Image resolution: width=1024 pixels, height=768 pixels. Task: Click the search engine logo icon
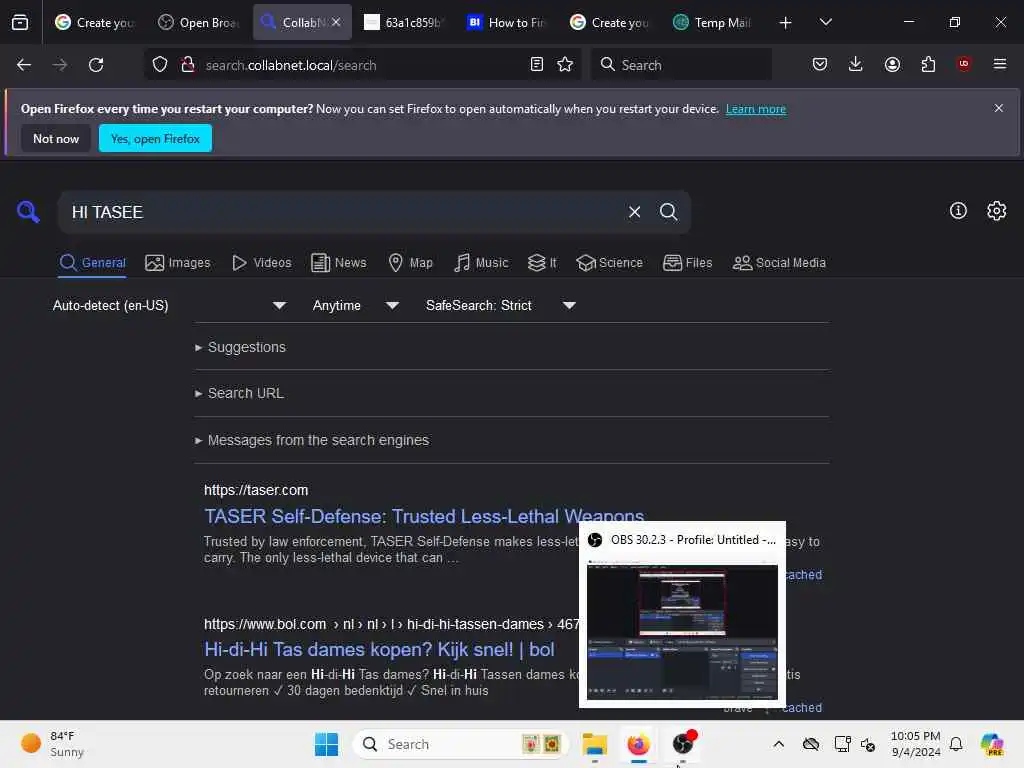28,212
